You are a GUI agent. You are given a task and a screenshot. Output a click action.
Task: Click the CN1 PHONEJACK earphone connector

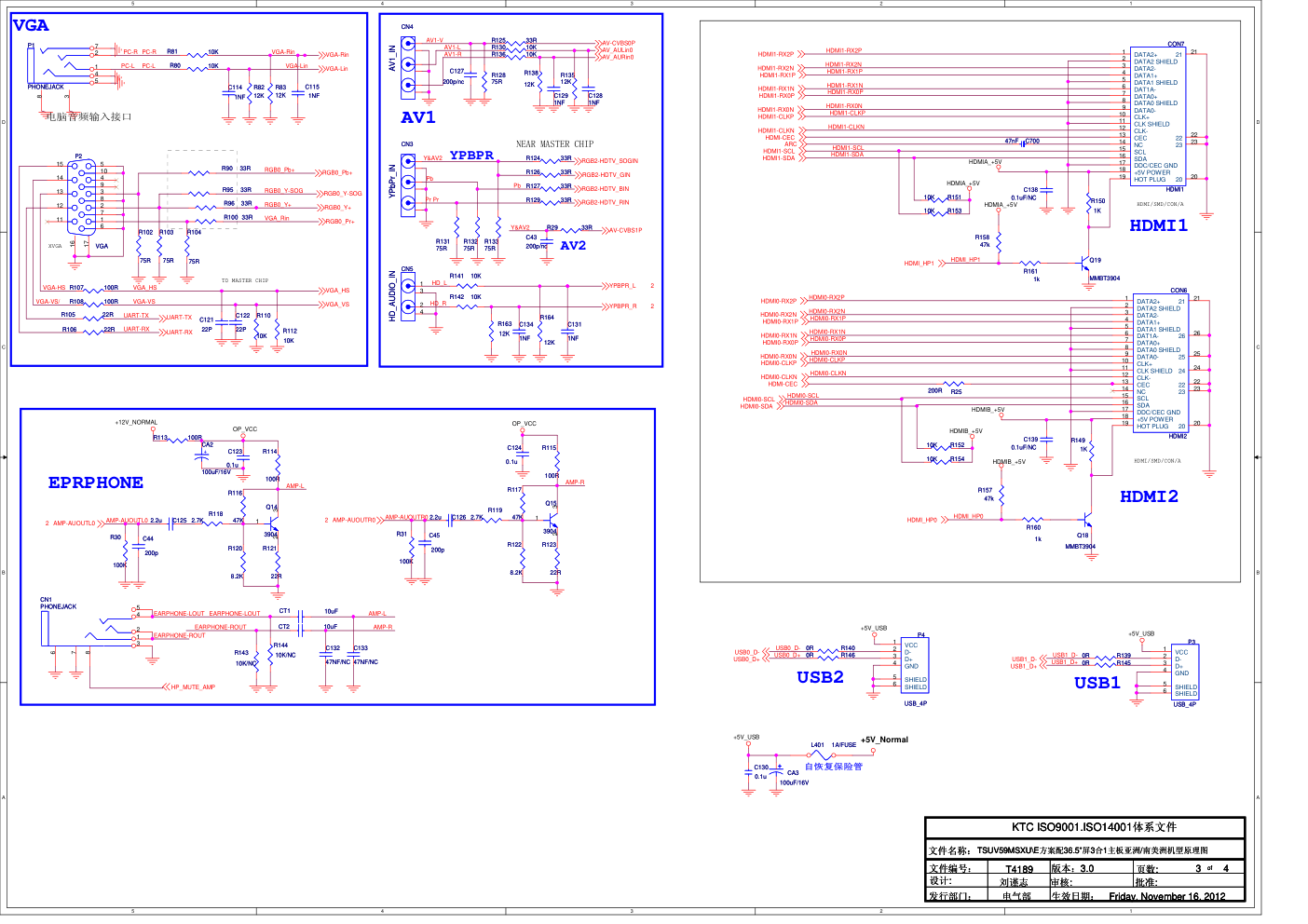pyautogui.click(x=45, y=628)
